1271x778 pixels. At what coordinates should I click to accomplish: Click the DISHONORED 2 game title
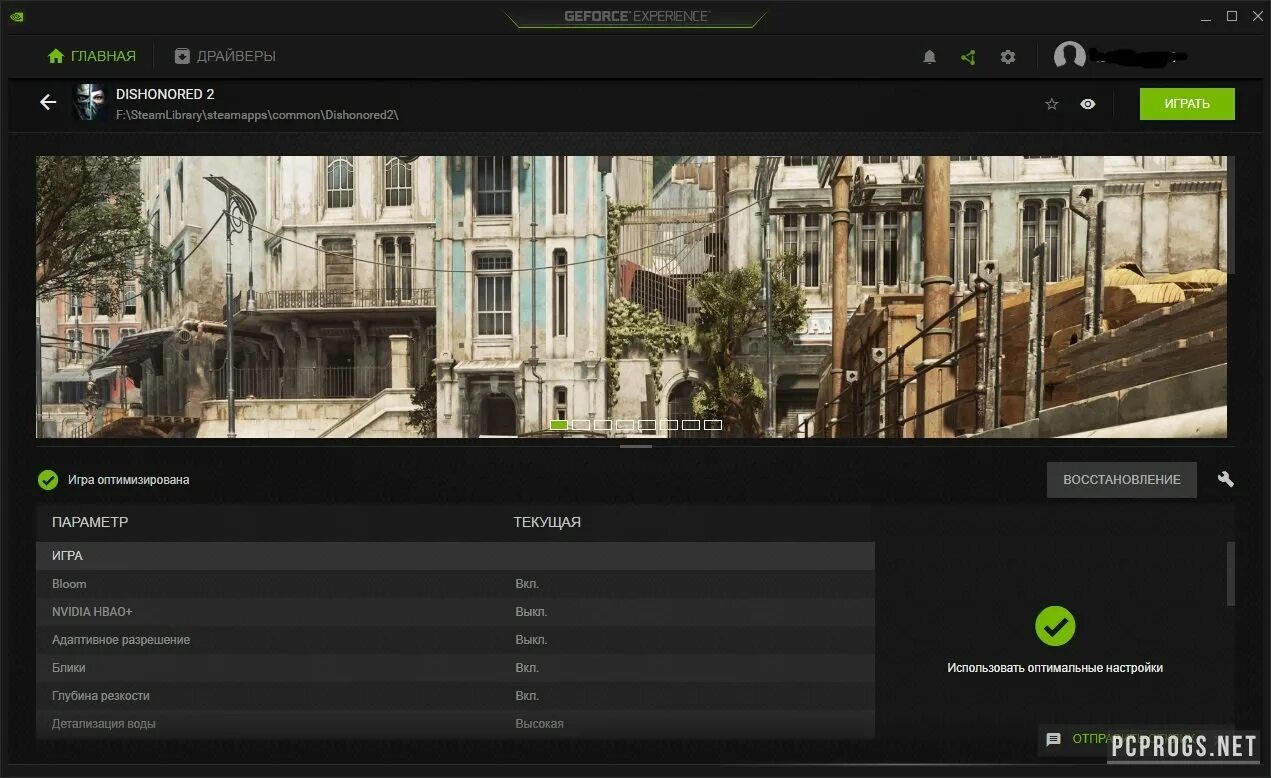tap(165, 94)
